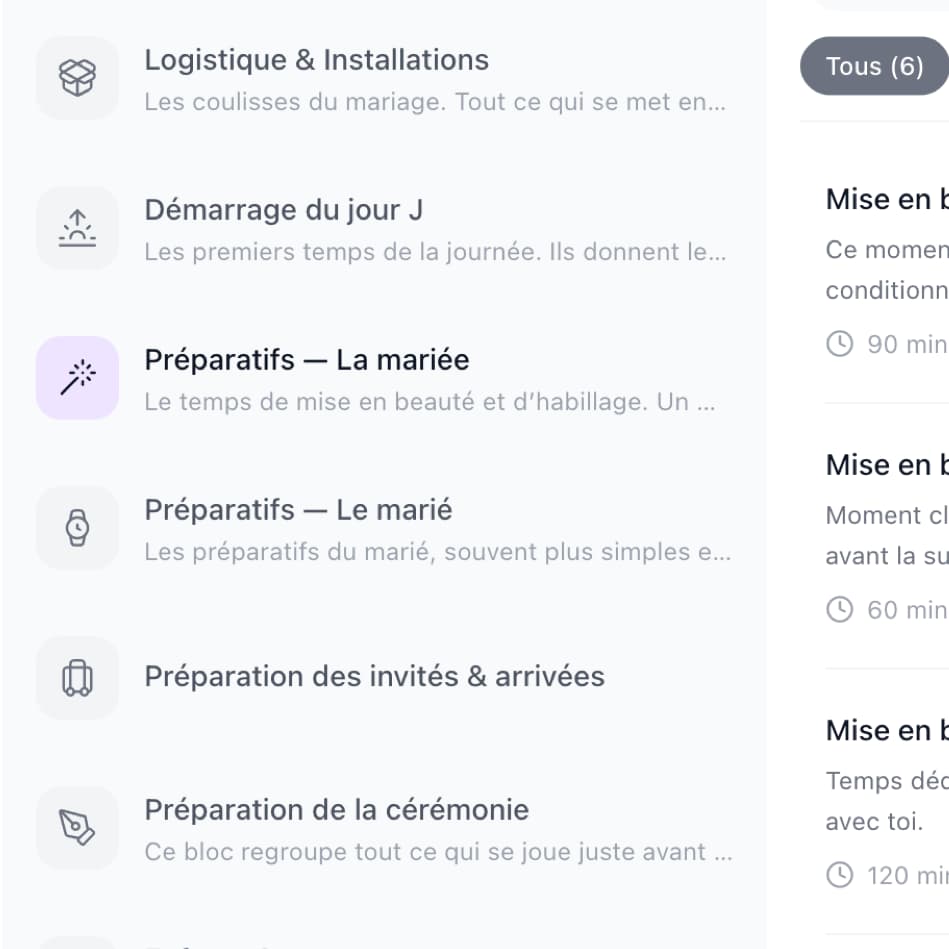Open Préparation de la cérémonie details

[x=337, y=810]
